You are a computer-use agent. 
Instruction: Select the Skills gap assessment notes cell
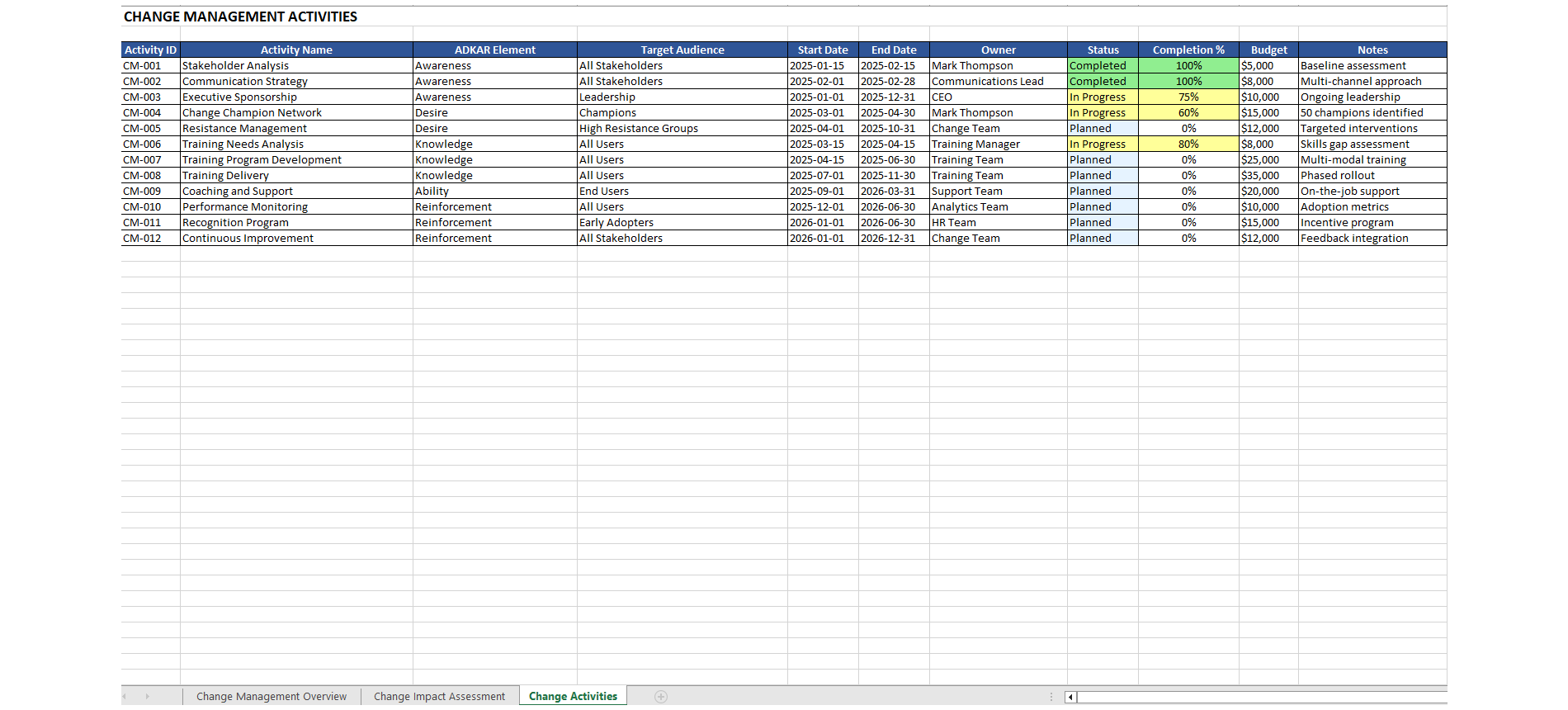[x=1372, y=144]
